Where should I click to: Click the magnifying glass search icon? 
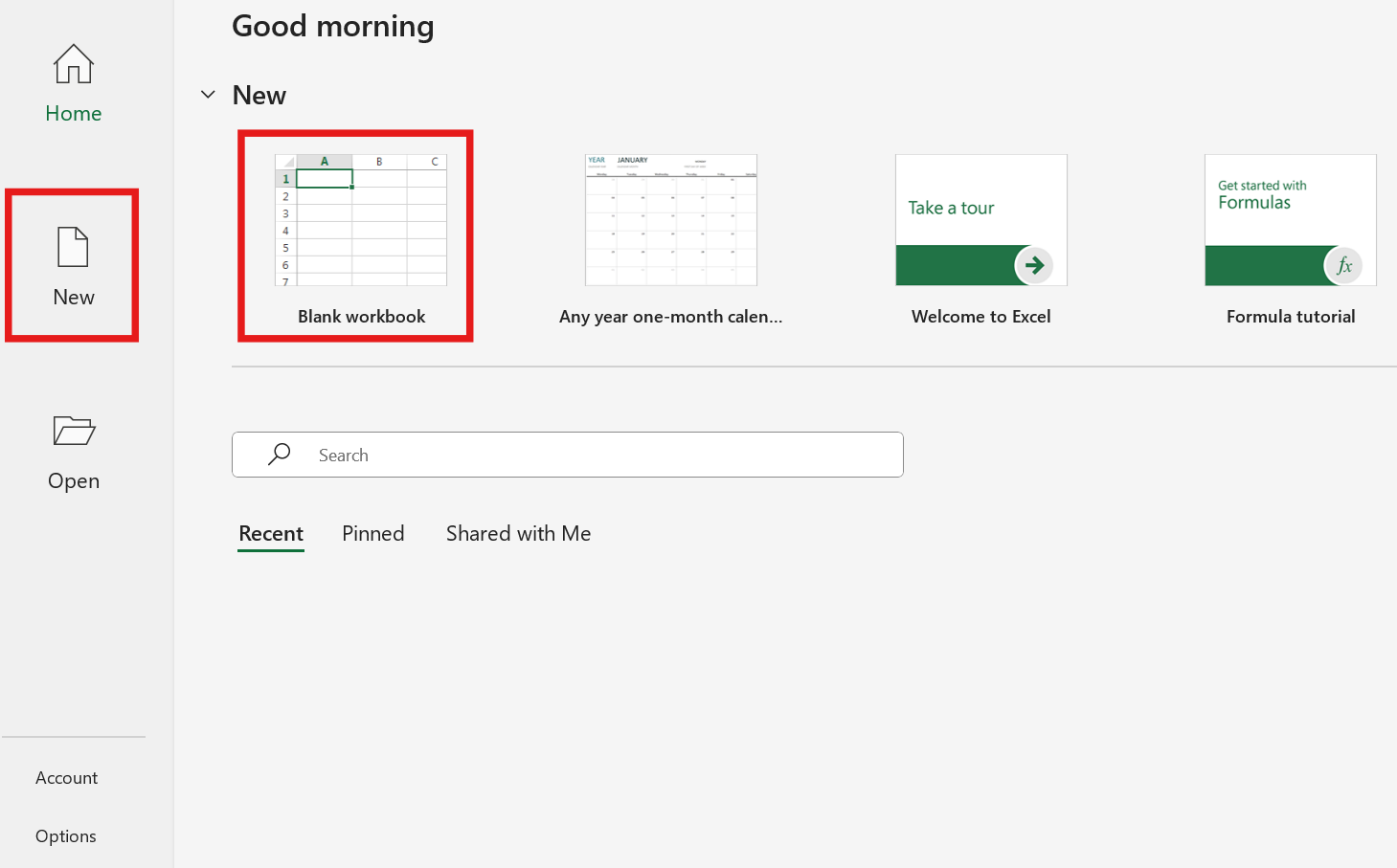point(280,455)
